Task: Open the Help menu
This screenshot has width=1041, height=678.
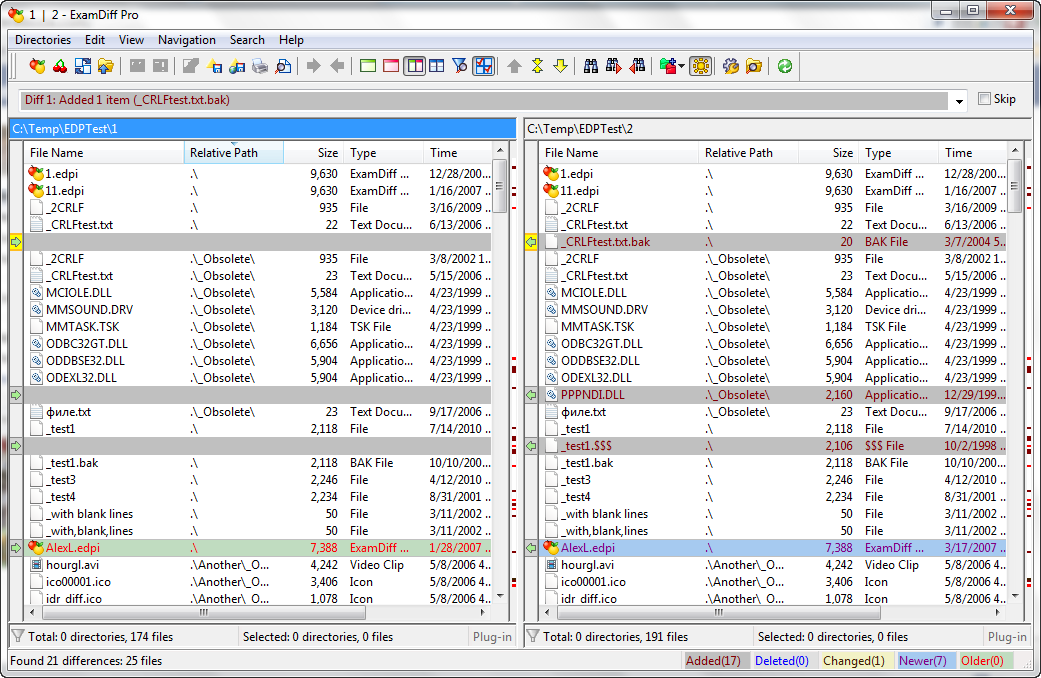Action: (291, 40)
